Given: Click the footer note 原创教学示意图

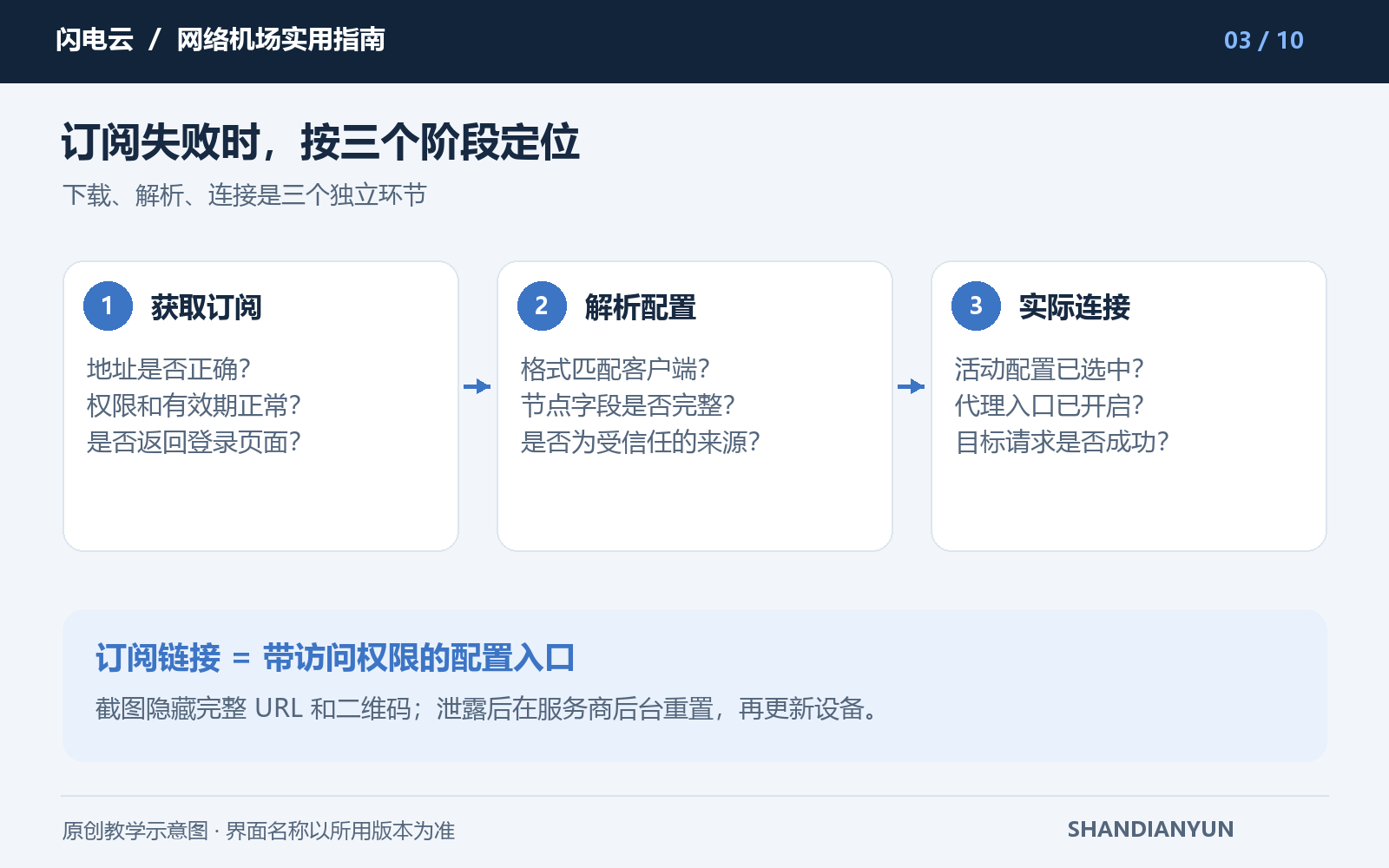Looking at the screenshot, I should (x=135, y=831).
